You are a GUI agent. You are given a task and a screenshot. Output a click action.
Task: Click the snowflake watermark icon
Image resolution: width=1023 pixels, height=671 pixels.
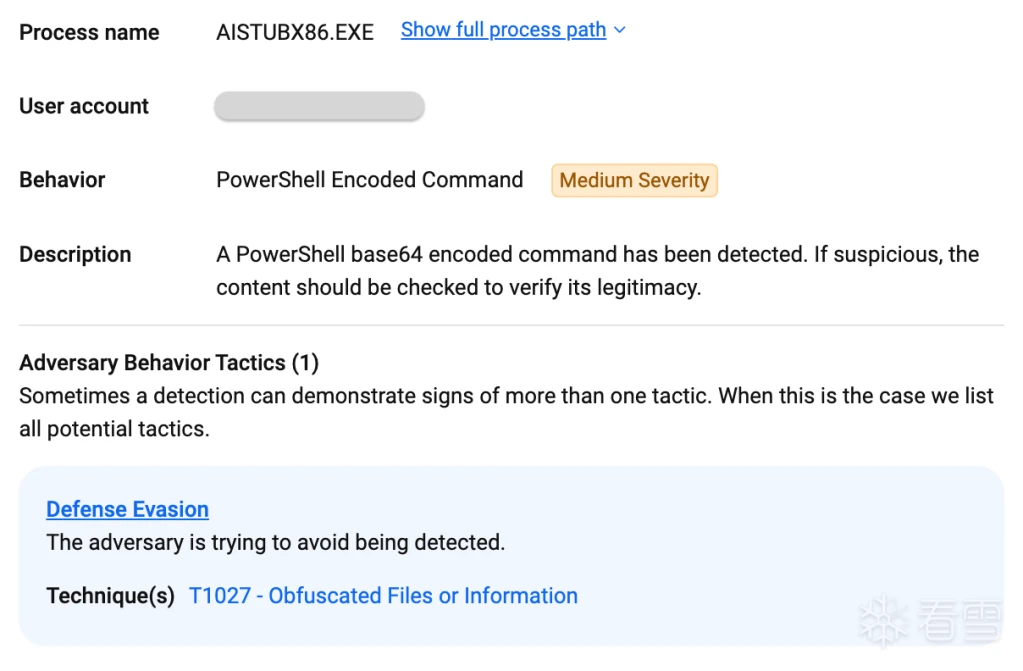coord(883,620)
